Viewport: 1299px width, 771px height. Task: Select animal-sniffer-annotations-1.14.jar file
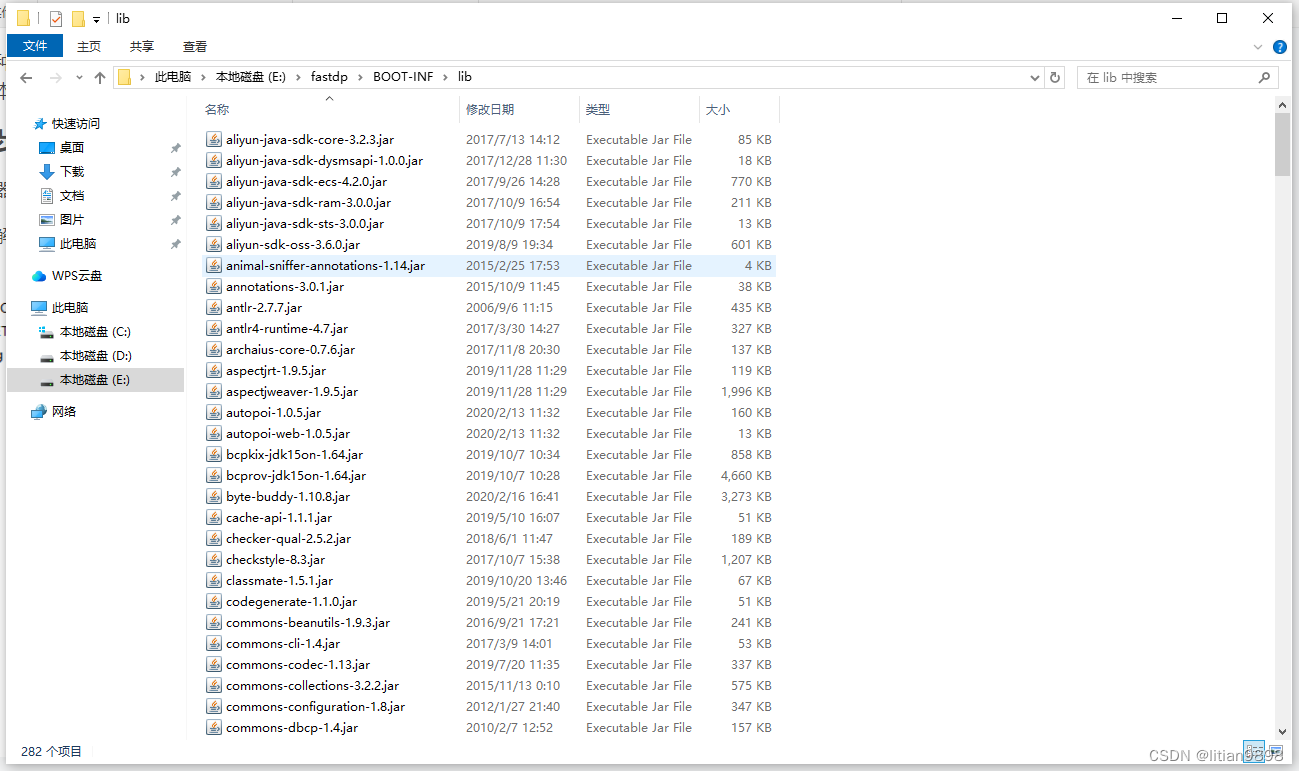[488, 266]
